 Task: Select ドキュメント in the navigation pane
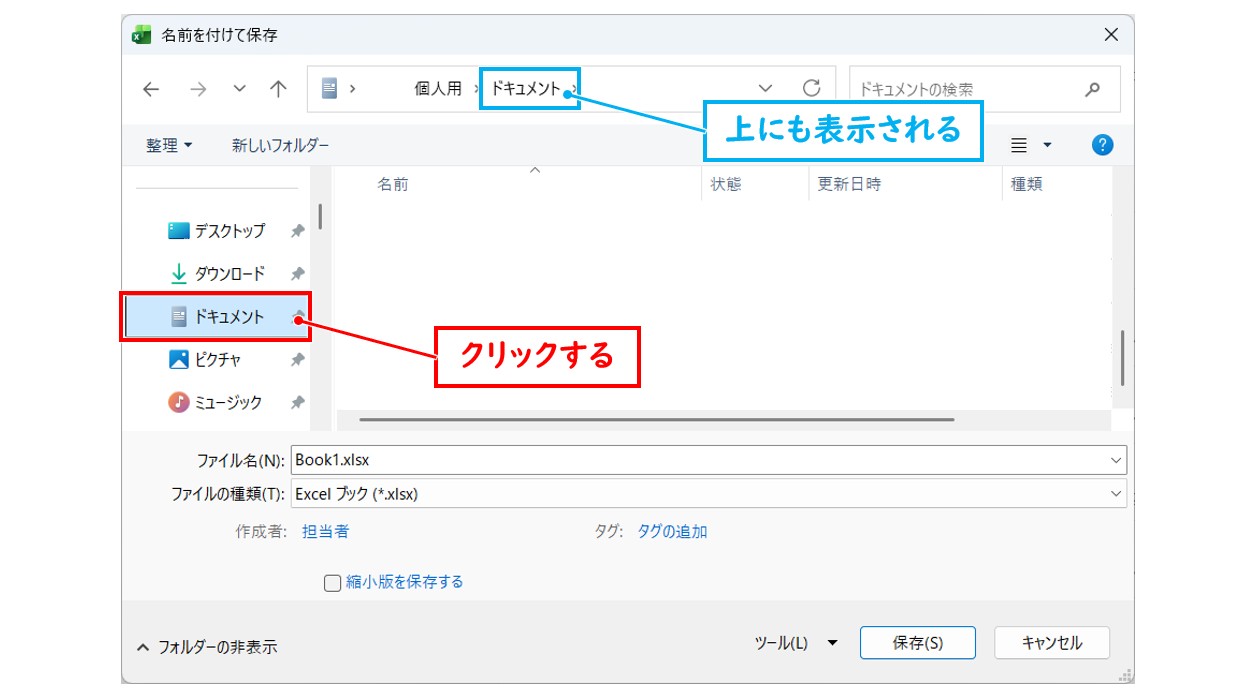tap(228, 316)
